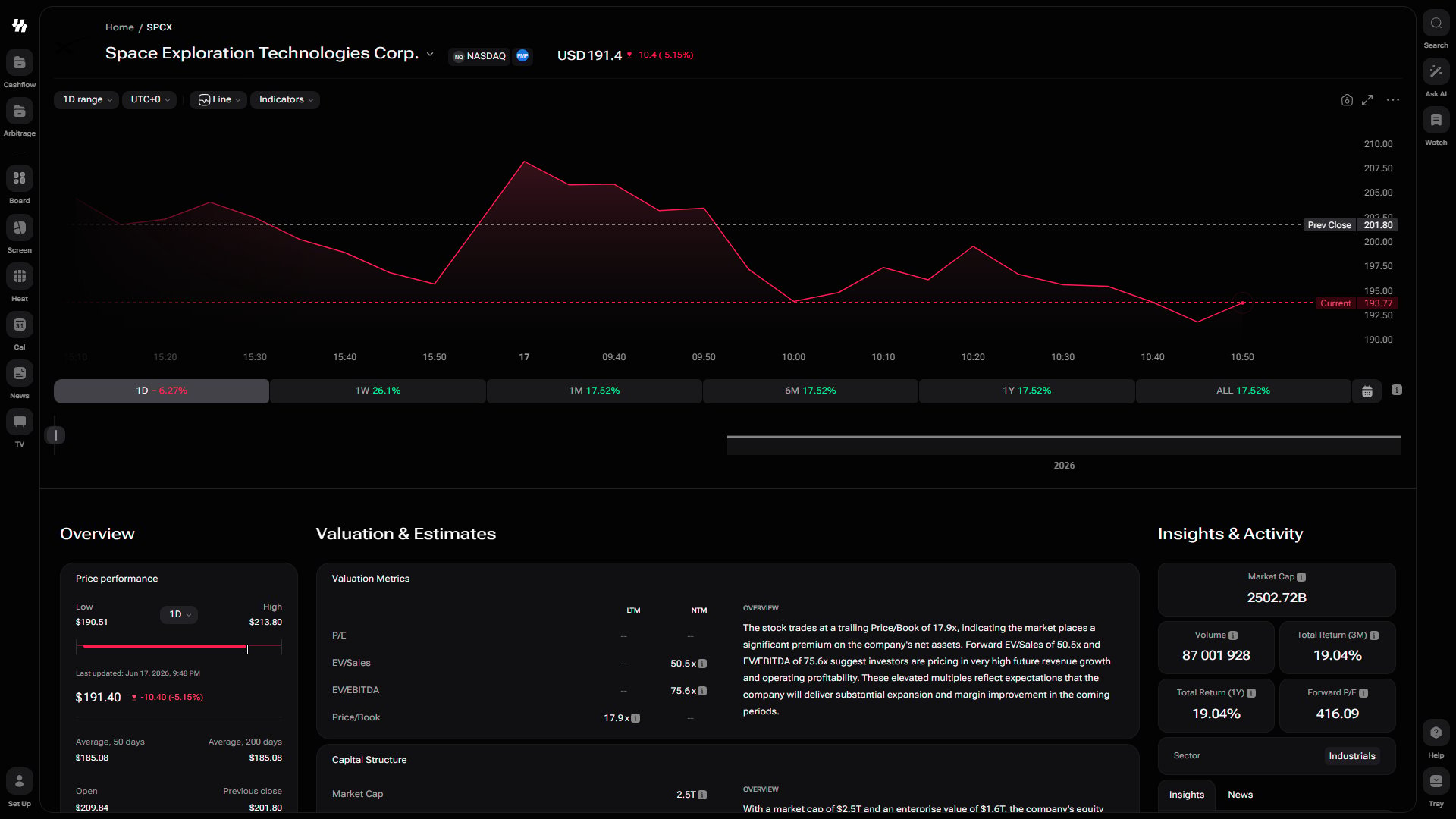Open the Board view icon
Image resolution: width=1456 pixels, height=819 pixels.
(20, 178)
